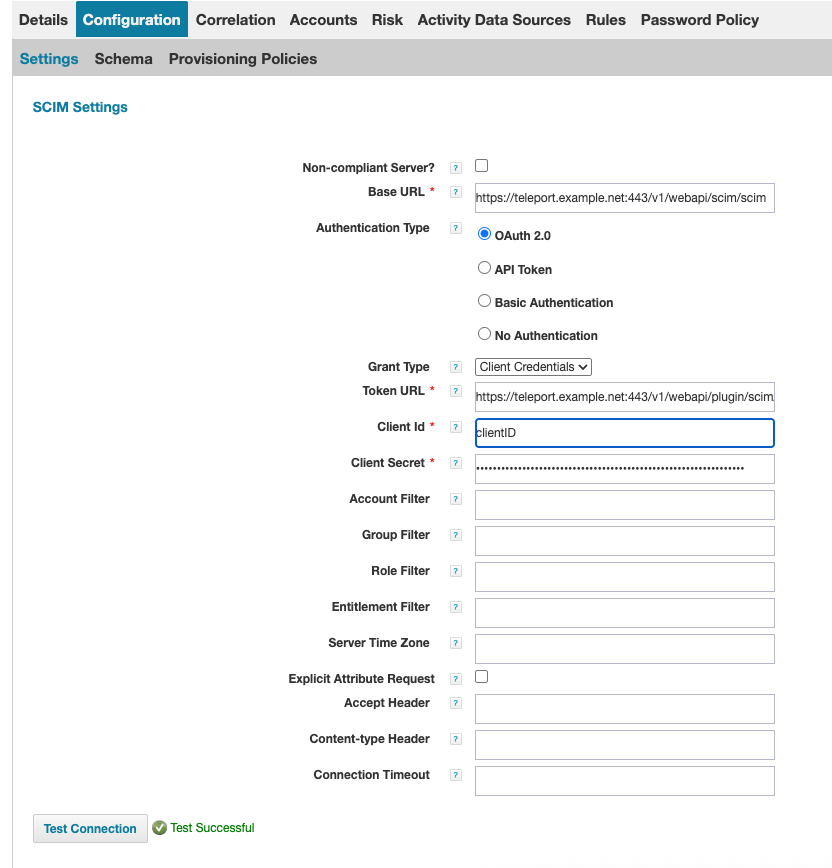Click the Client Id help icon

coord(456,427)
